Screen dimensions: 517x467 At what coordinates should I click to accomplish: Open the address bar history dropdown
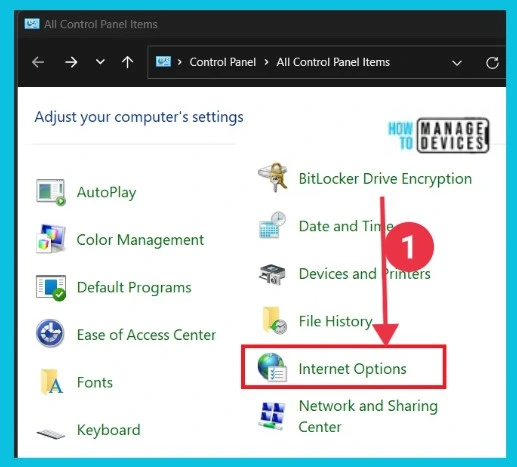457,63
